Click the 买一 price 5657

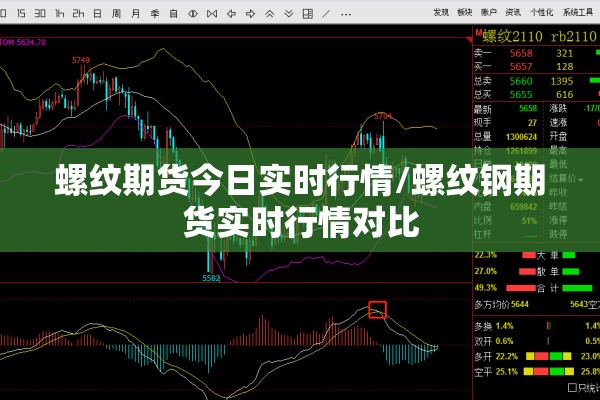pos(521,67)
